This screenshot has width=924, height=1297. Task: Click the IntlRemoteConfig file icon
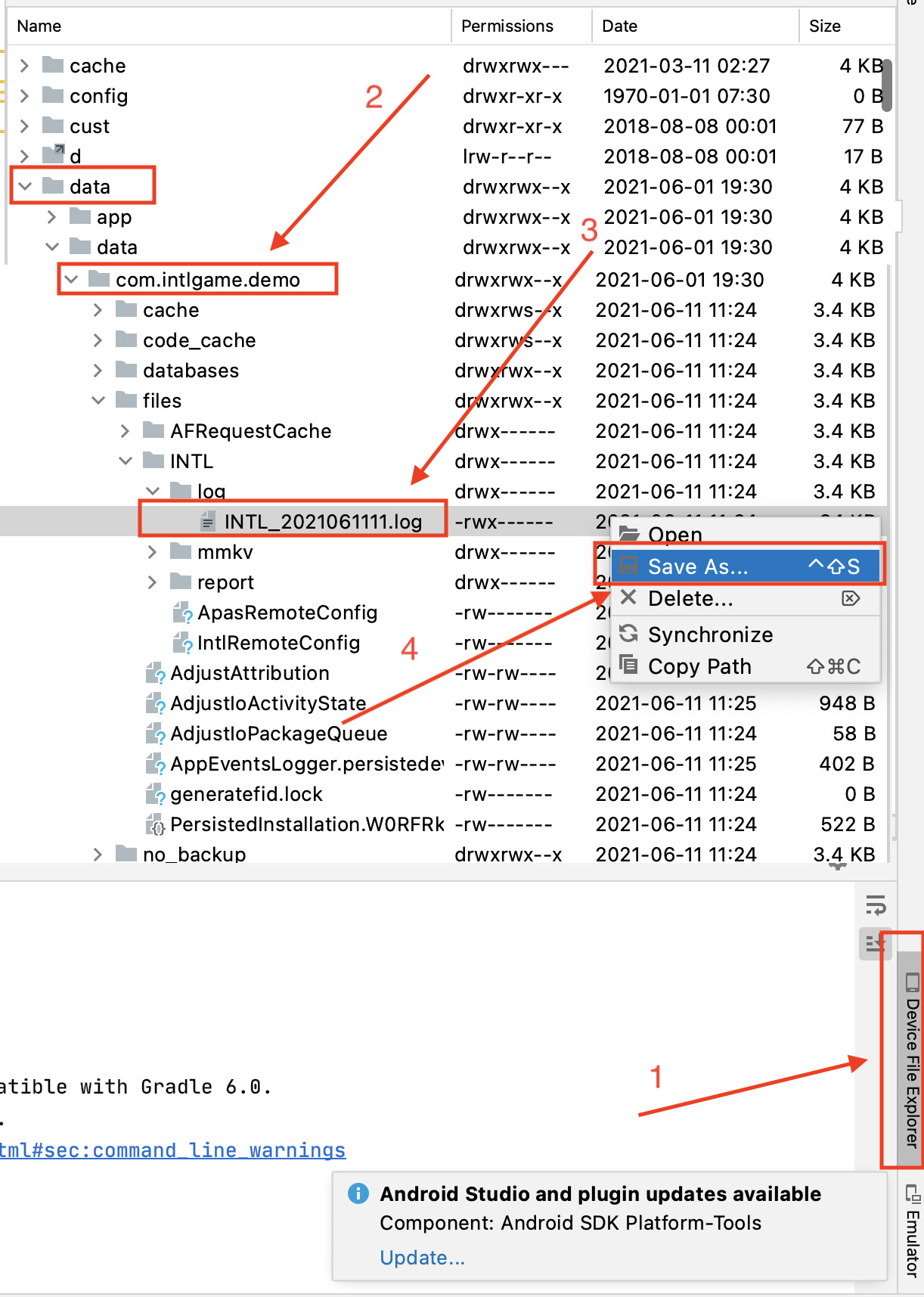[x=181, y=643]
